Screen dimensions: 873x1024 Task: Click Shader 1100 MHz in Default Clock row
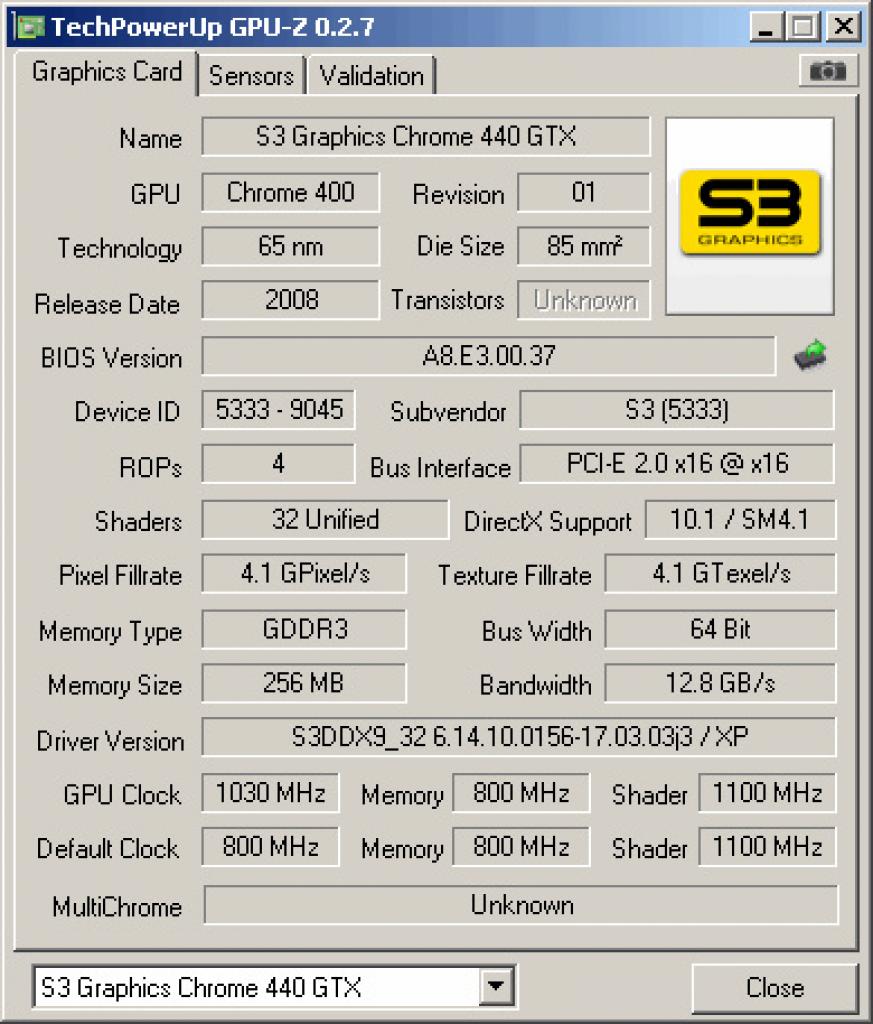(x=767, y=847)
